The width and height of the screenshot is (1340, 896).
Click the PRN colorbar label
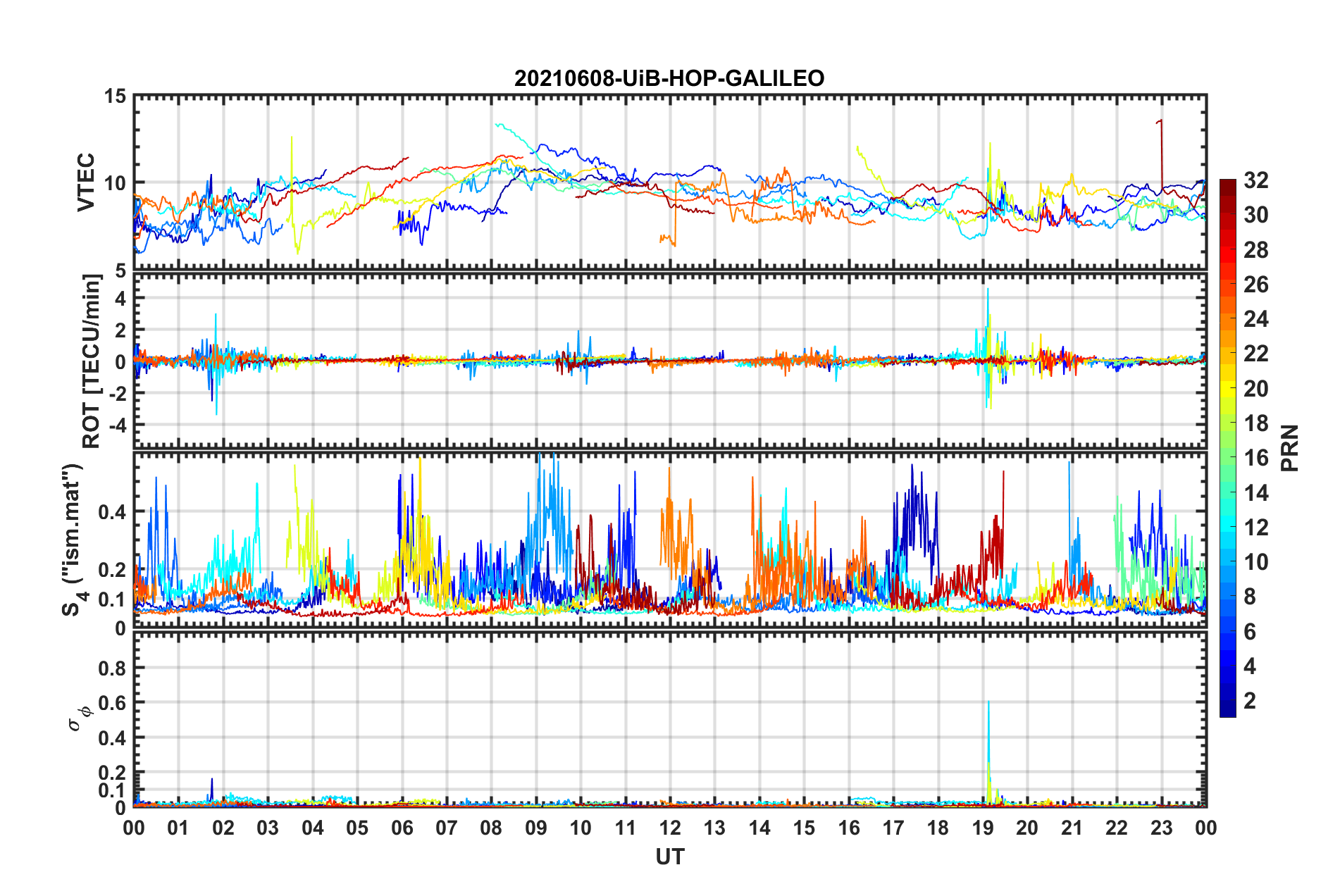click(1290, 448)
